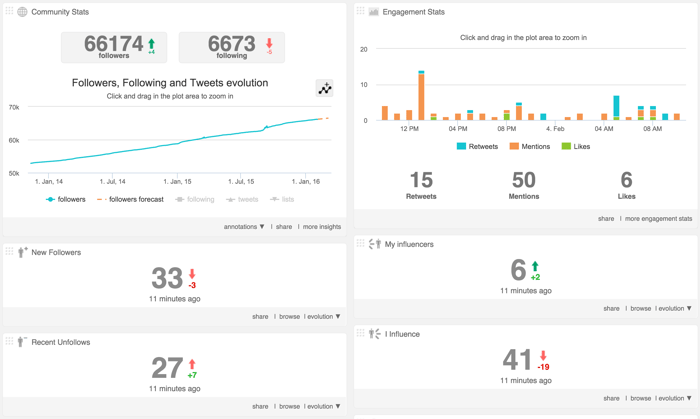Click the Community Stats globe icon
The height and width of the screenshot is (419, 700).
(x=22, y=12)
